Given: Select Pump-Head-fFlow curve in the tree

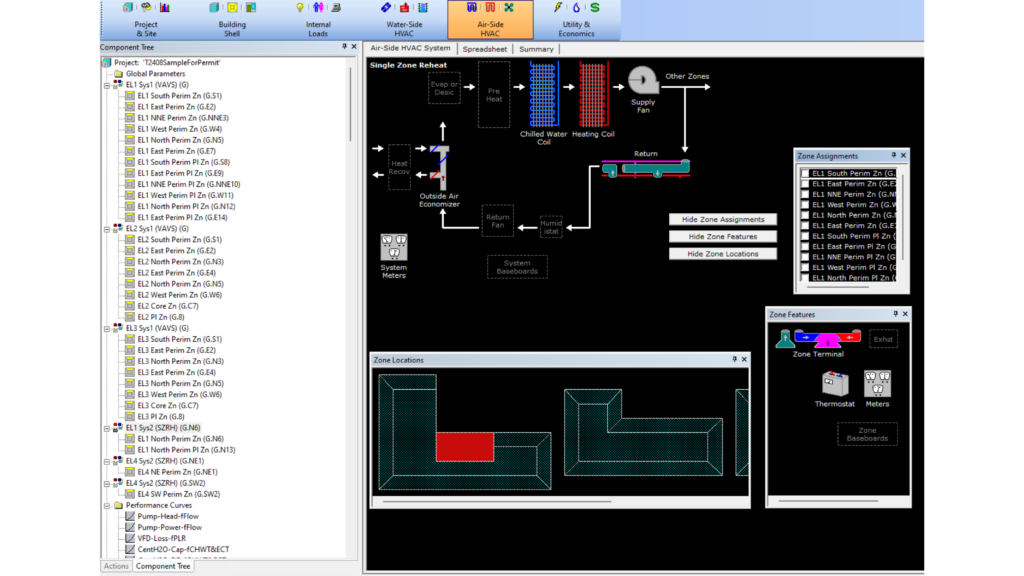Looking at the screenshot, I should tap(169, 516).
